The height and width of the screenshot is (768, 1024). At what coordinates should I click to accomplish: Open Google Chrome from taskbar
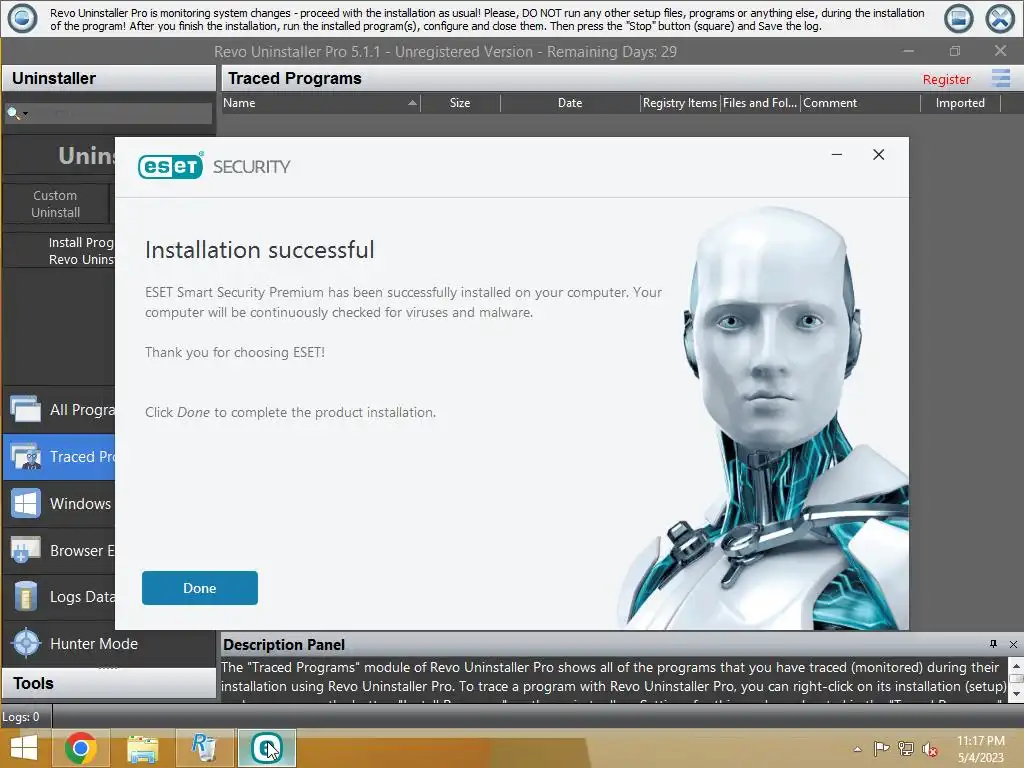pos(80,748)
